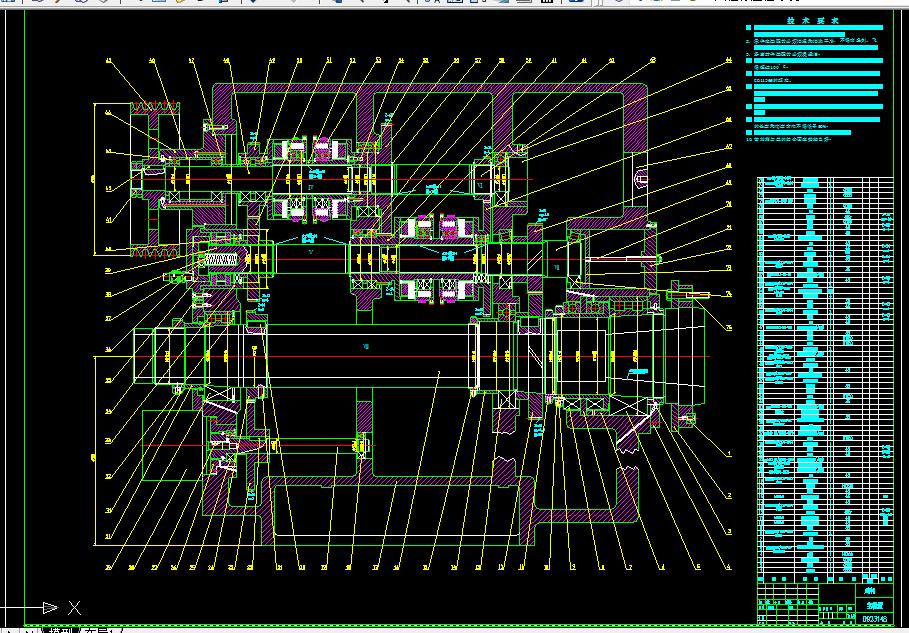Click the UCS icon X axis label
This screenshot has width=909, height=633.
74,607
